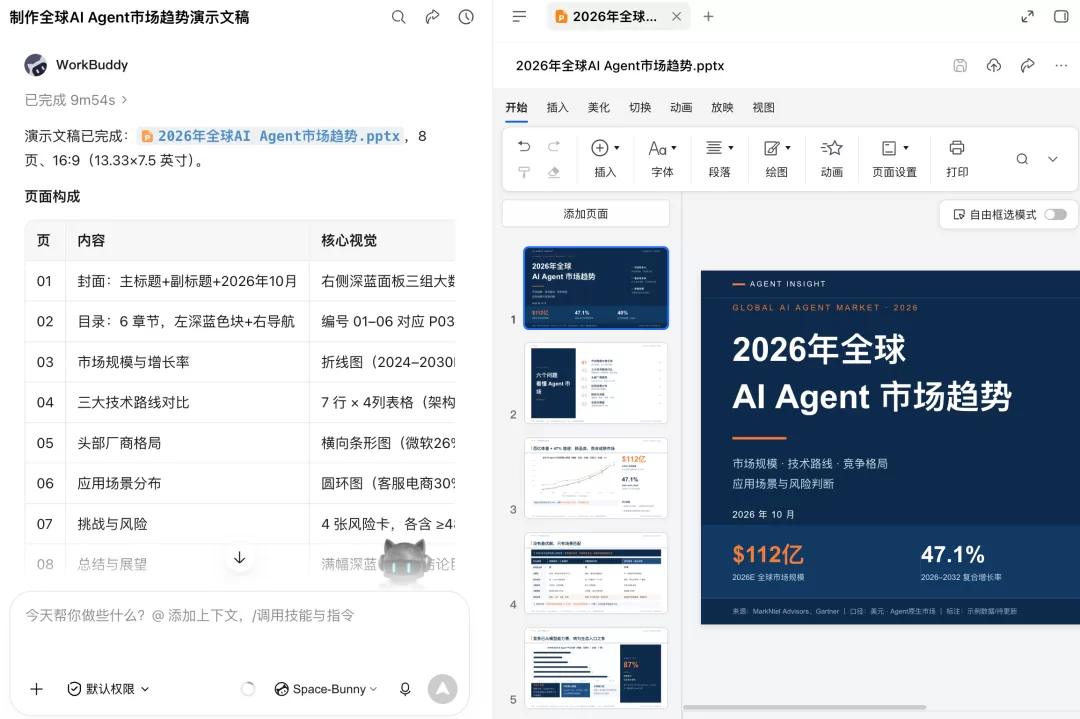Open the Space-Bunny model selector
This screenshot has width=1080, height=719.
point(326,689)
